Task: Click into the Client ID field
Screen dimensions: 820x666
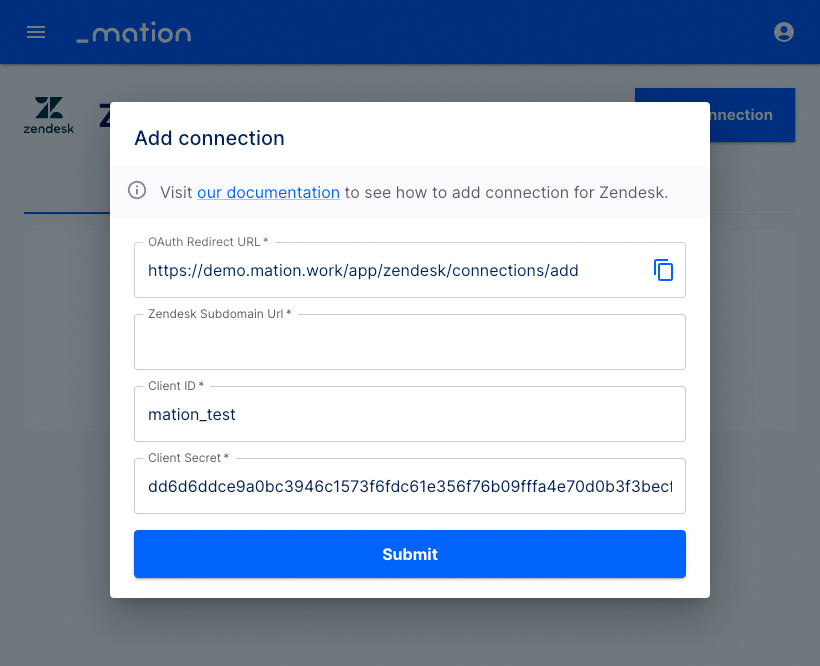Action: pos(409,414)
